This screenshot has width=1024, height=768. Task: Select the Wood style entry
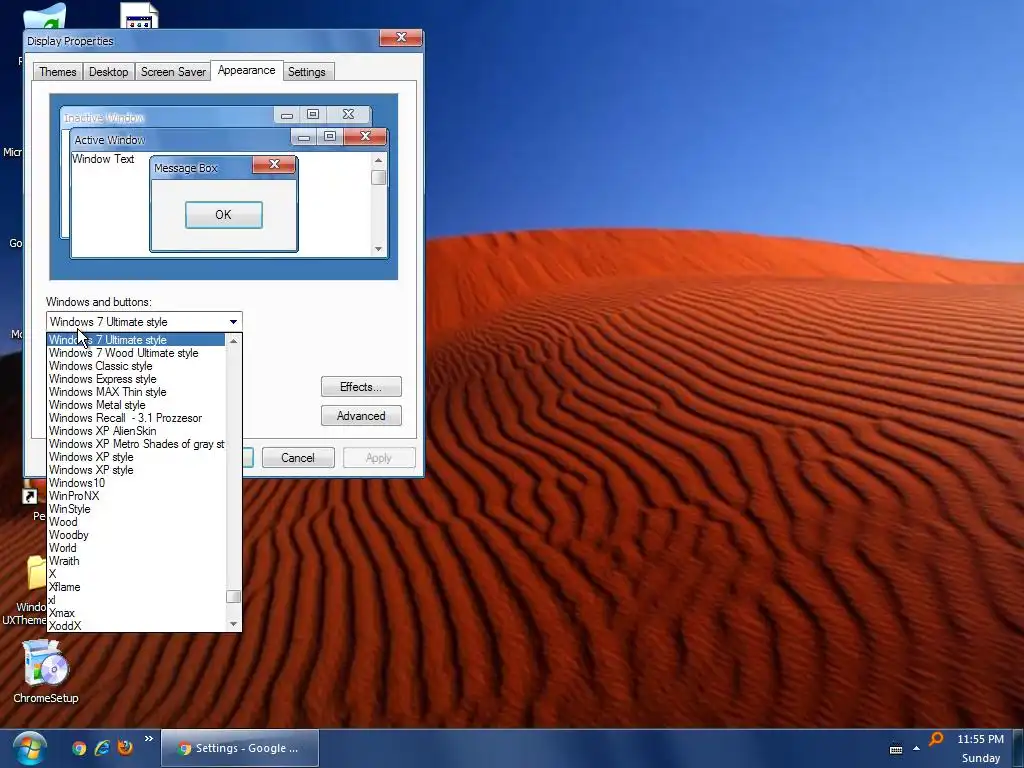(136, 522)
